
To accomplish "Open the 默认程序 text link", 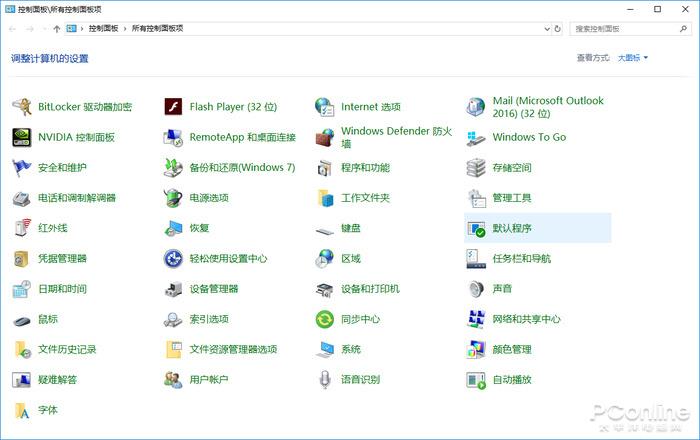I will pos(512,228).
